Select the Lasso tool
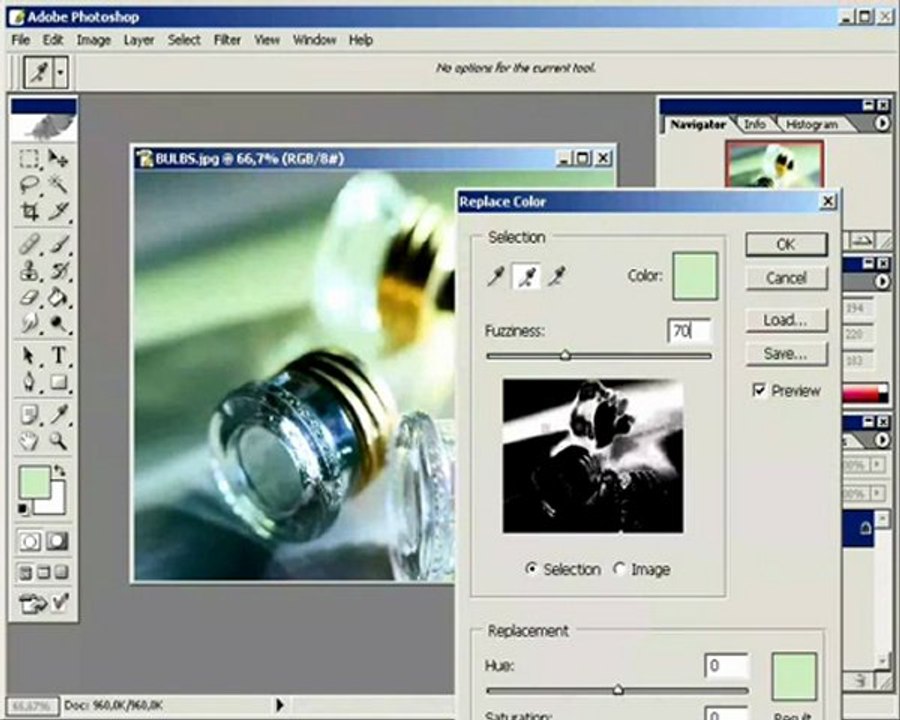This screenshot has width=900, height=720. coord(29,185)
